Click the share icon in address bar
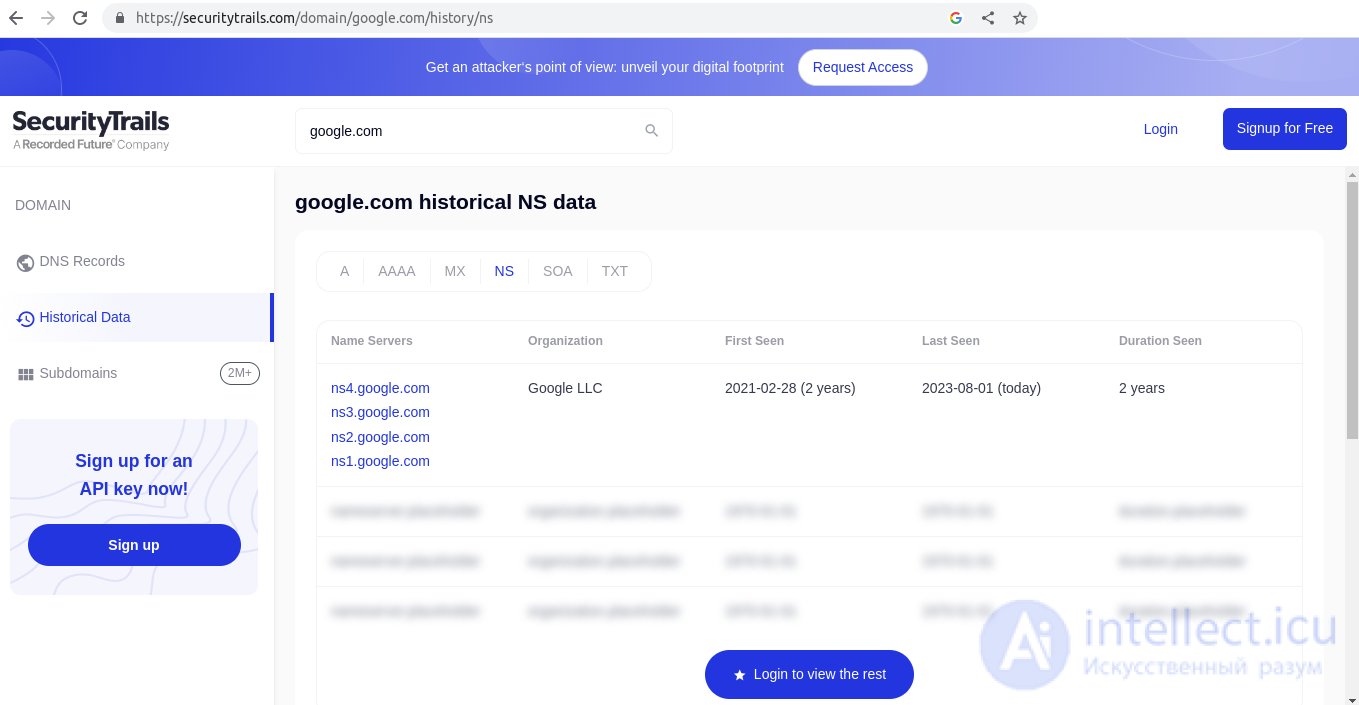 click(988, 18)
